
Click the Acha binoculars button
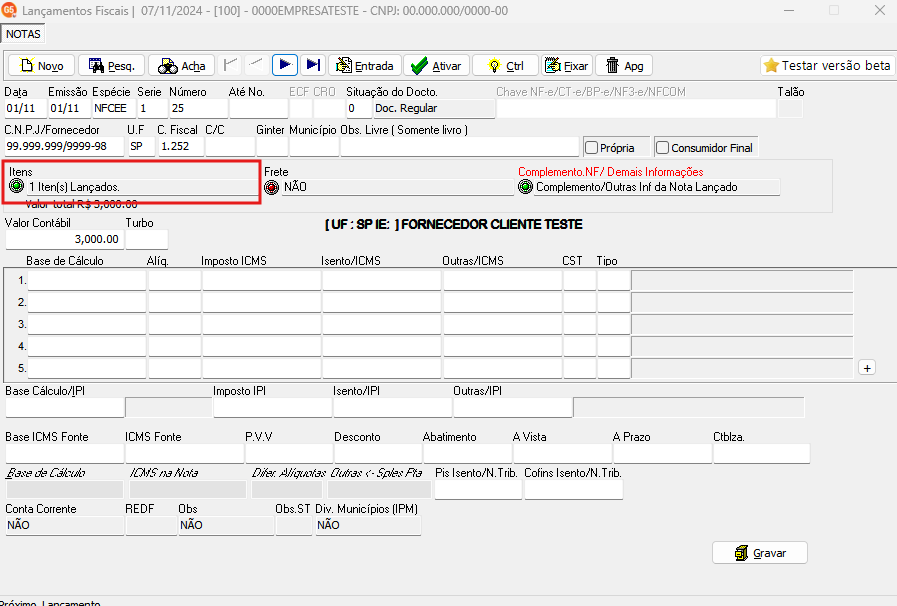(x=181, y=66)
